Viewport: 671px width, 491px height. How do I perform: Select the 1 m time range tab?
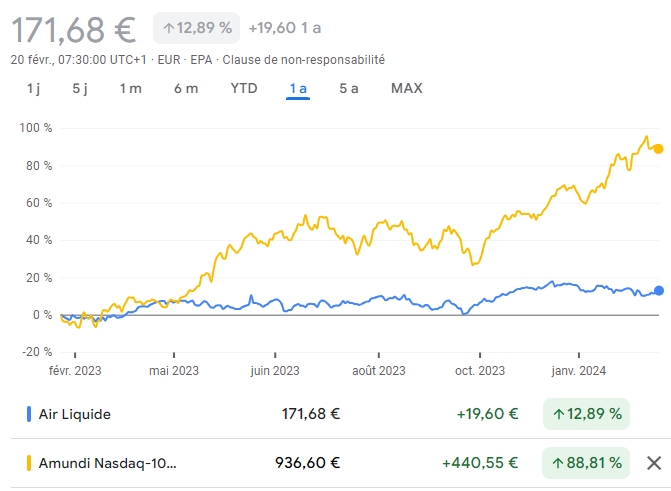(130, 88)
